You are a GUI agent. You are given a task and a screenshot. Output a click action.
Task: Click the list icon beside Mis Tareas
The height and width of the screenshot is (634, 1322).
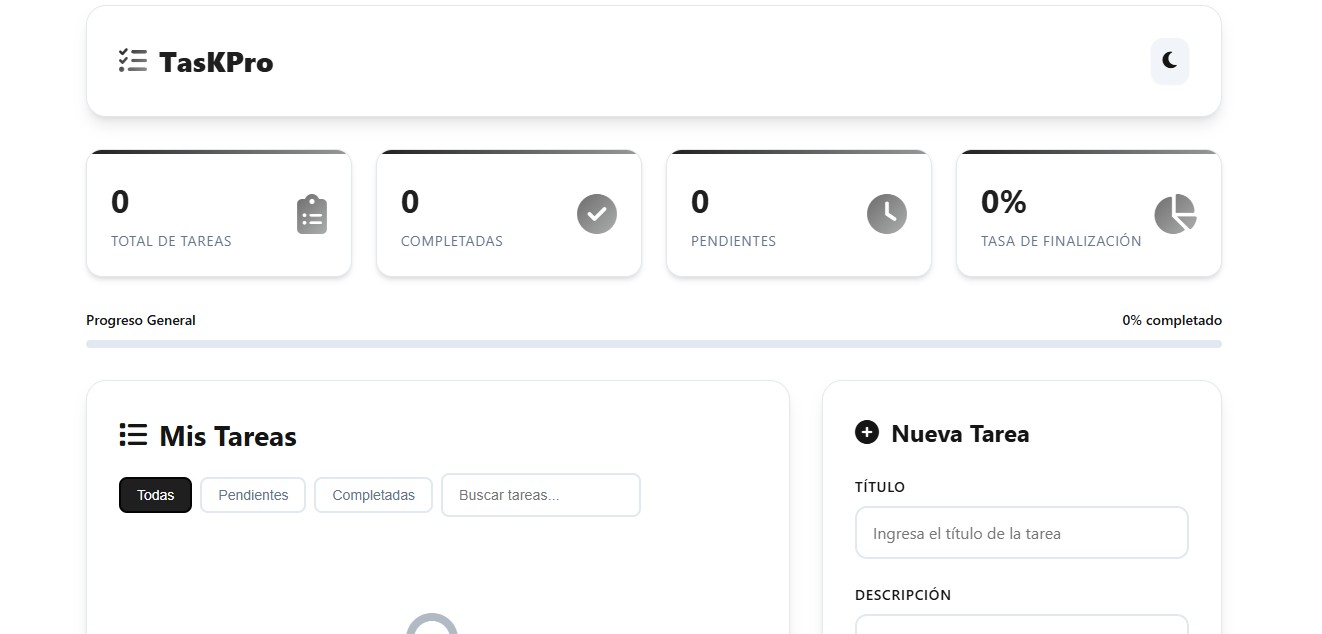pos(133,435)
